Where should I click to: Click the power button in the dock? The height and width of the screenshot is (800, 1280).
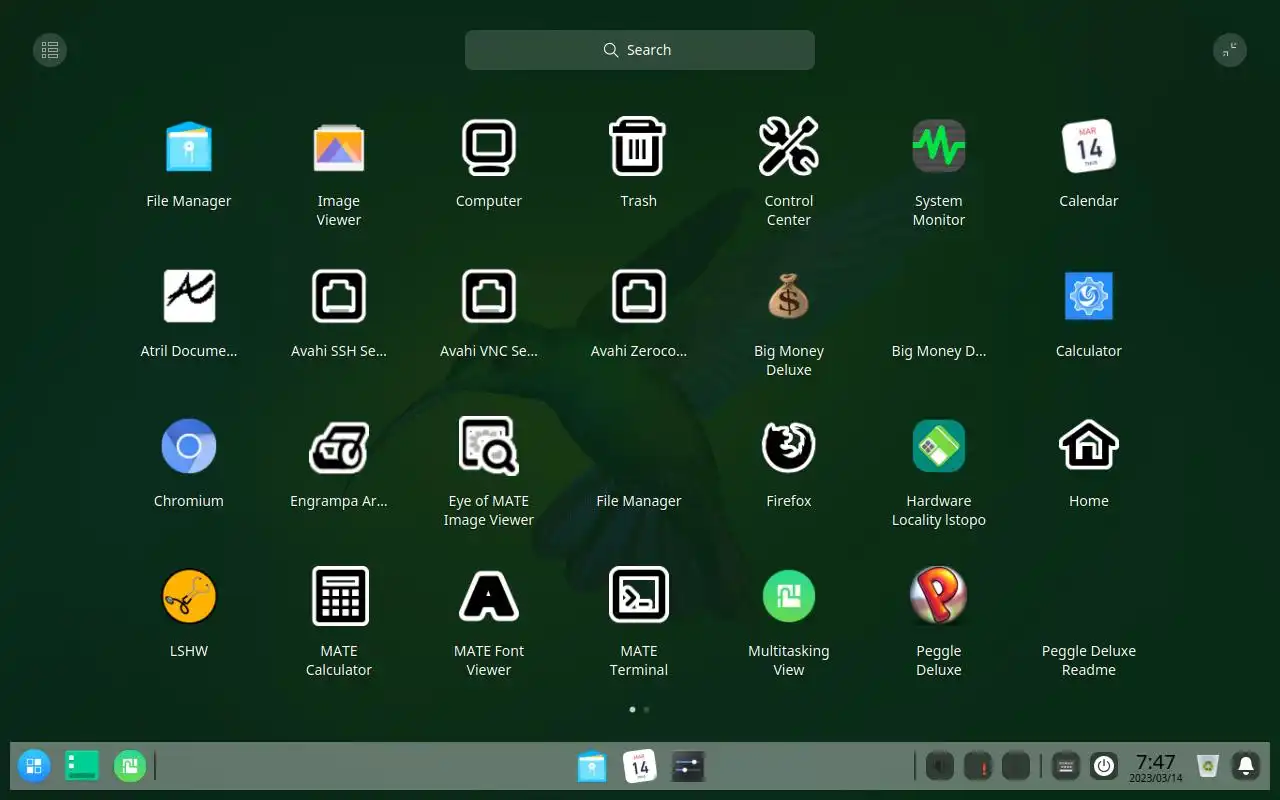tap(1104, 766)
